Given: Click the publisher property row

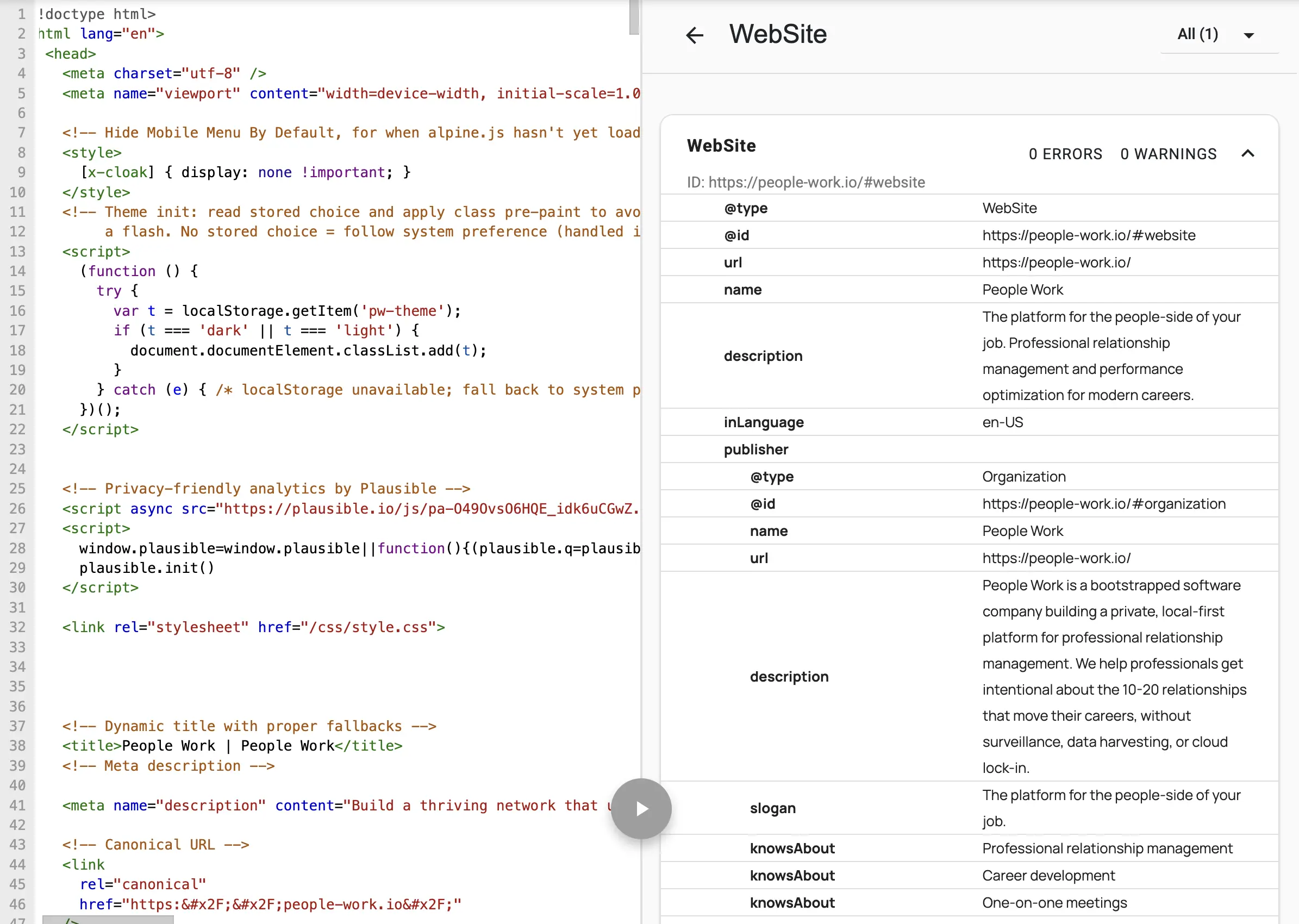Looking at the screenshot, I should (970, 449).
